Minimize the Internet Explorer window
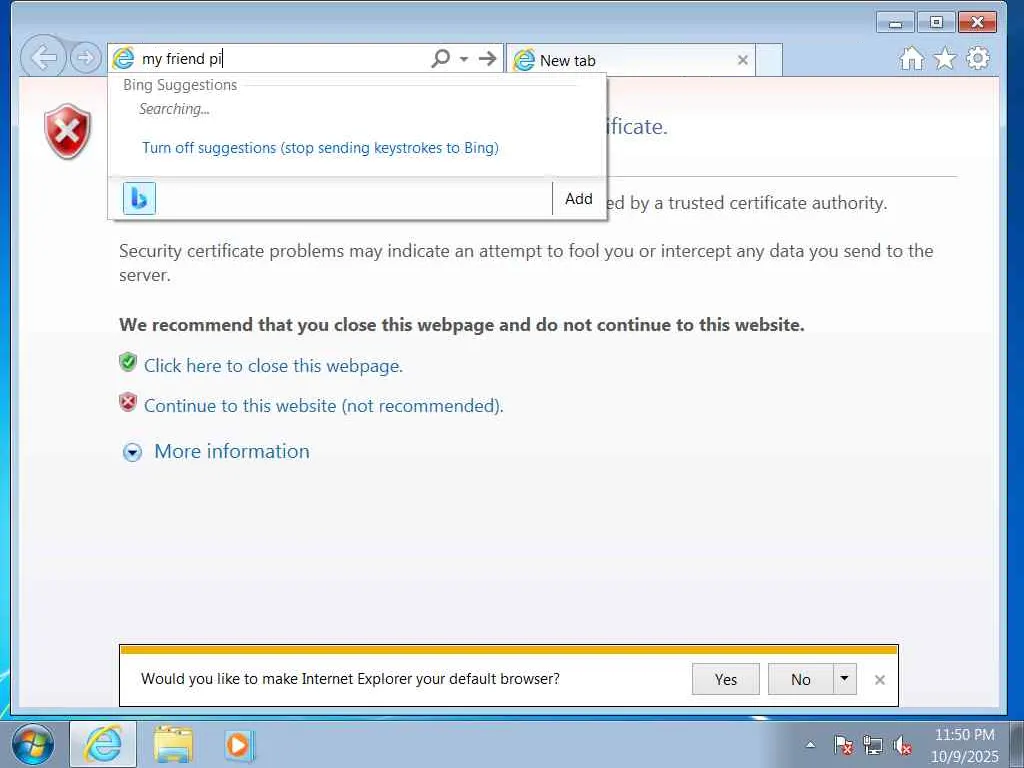Screen dimensions: 1024x768 click(x=895, y=23)
